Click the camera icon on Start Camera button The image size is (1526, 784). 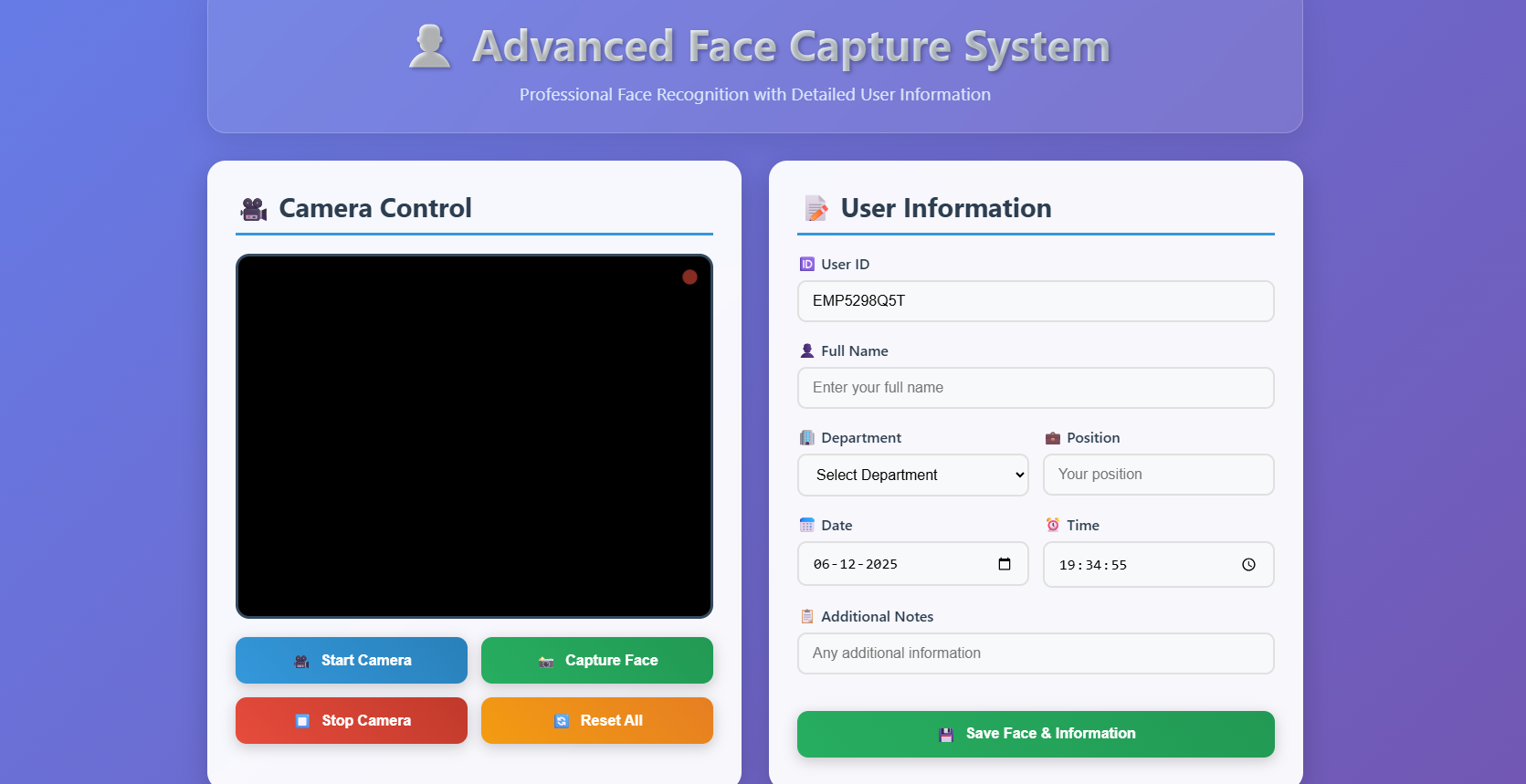click(301, 662)
